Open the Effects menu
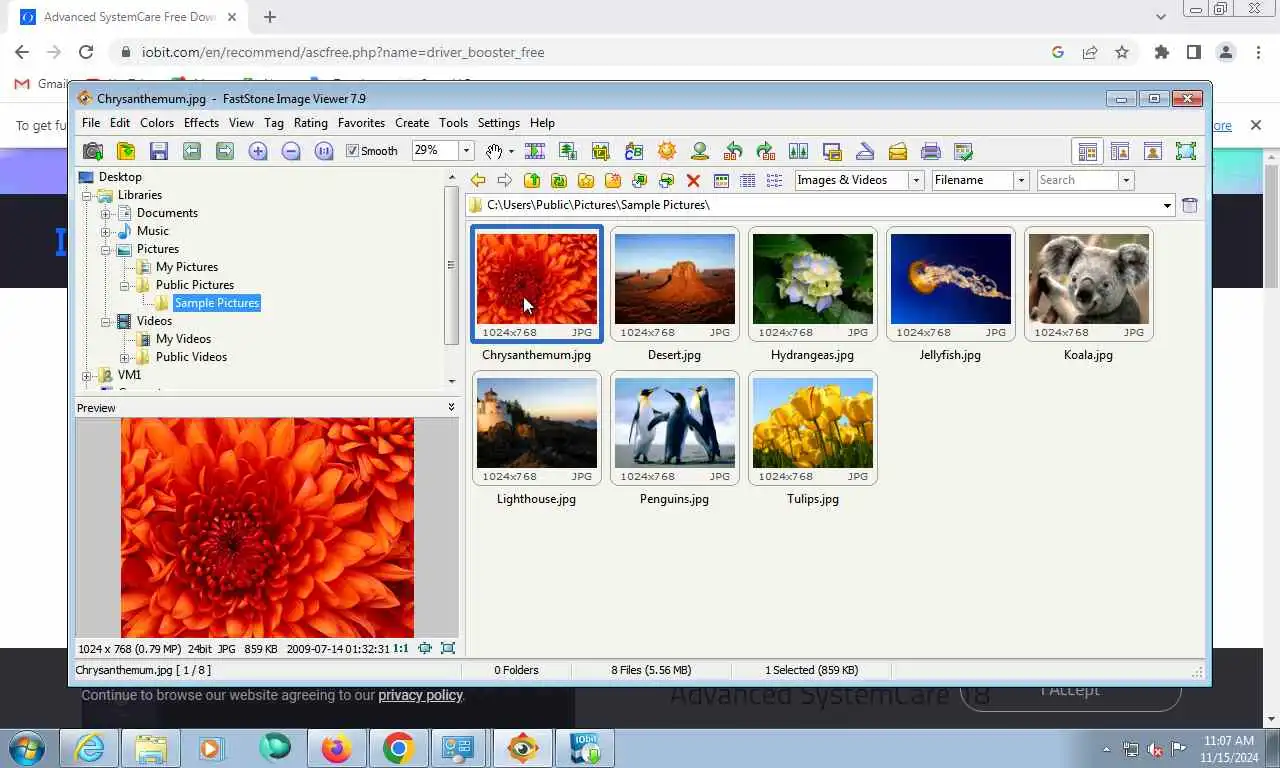The width and height of the screenshot is (1280, 768). (201, 123)
